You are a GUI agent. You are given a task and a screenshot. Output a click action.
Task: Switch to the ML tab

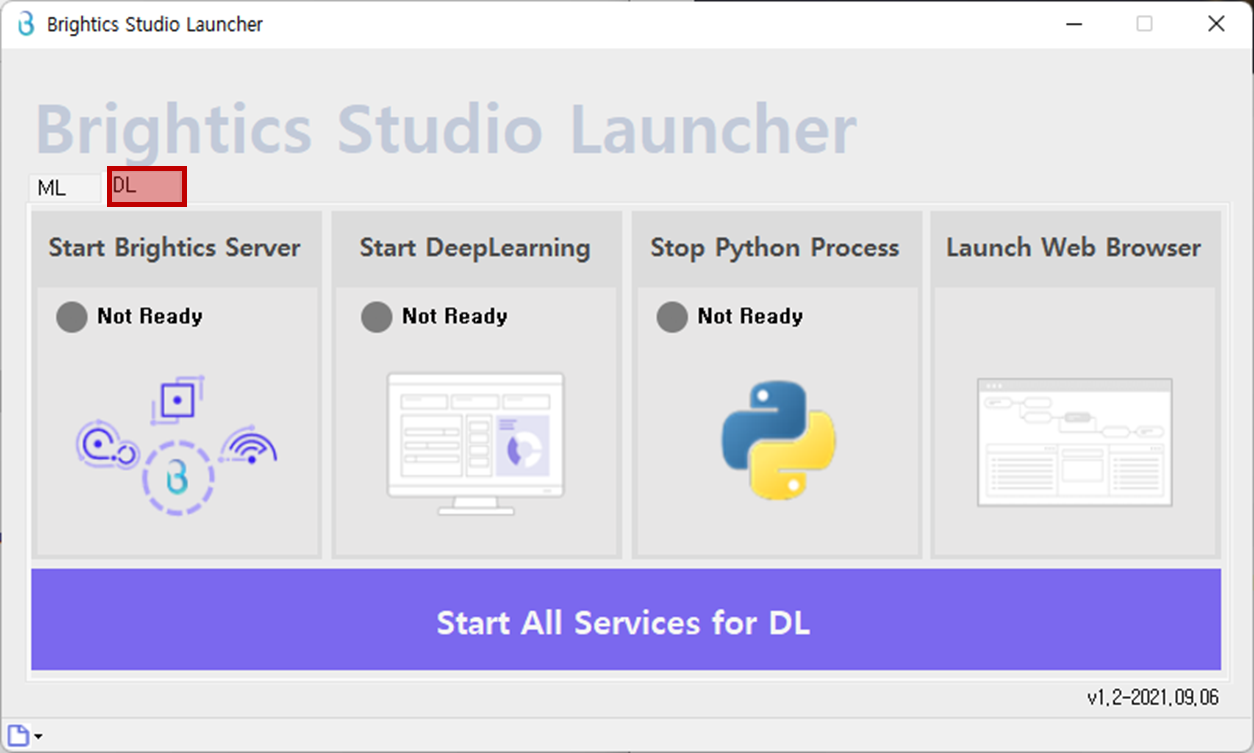(64, 187)
